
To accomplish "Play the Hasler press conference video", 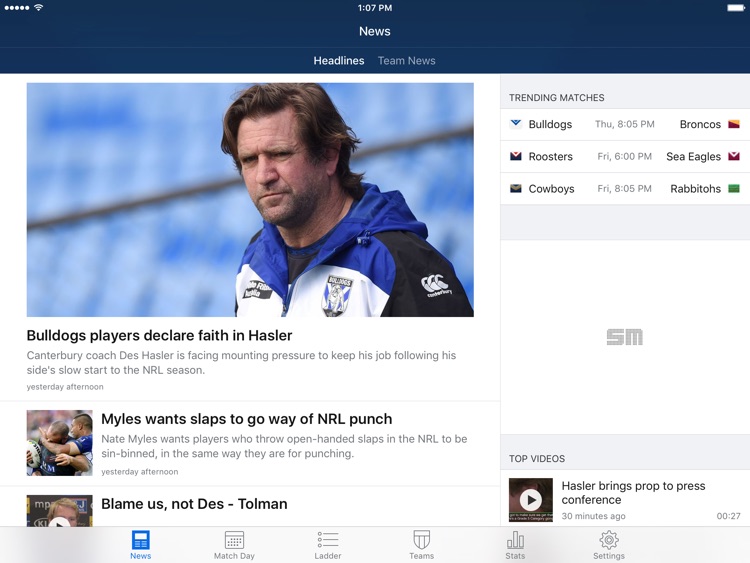I will [530, 500].
